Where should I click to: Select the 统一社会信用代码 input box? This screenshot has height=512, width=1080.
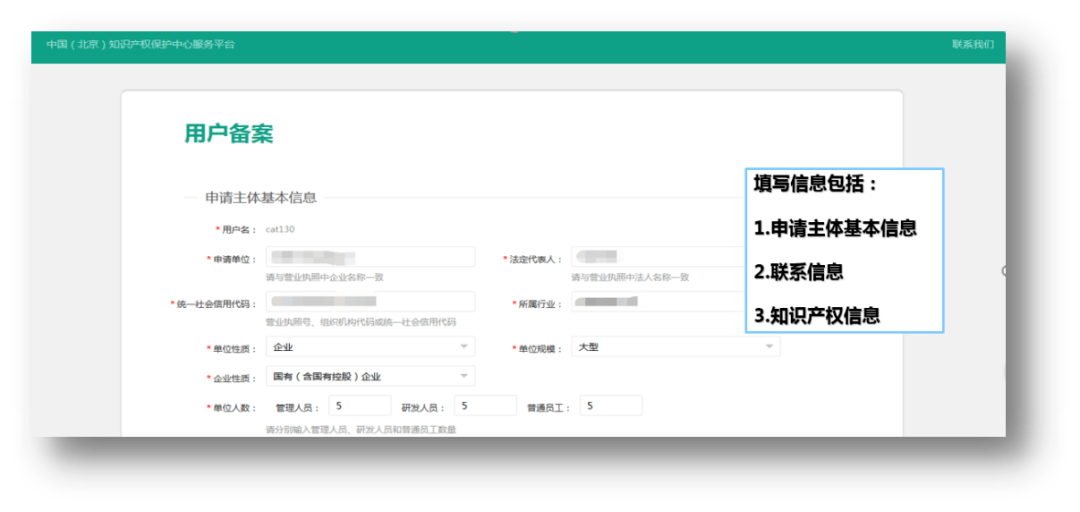[370, 302]
